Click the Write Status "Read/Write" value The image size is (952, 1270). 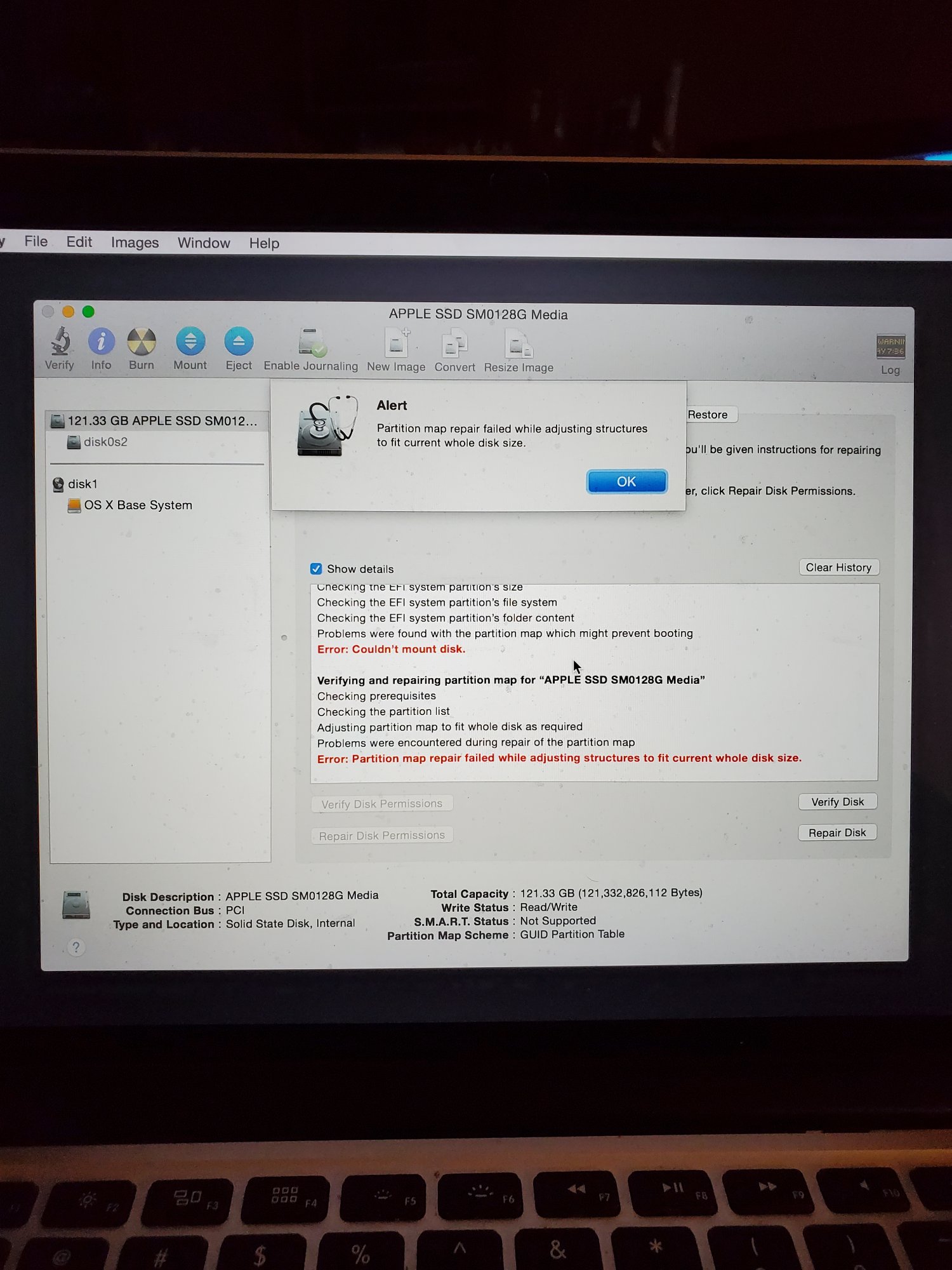548,907
